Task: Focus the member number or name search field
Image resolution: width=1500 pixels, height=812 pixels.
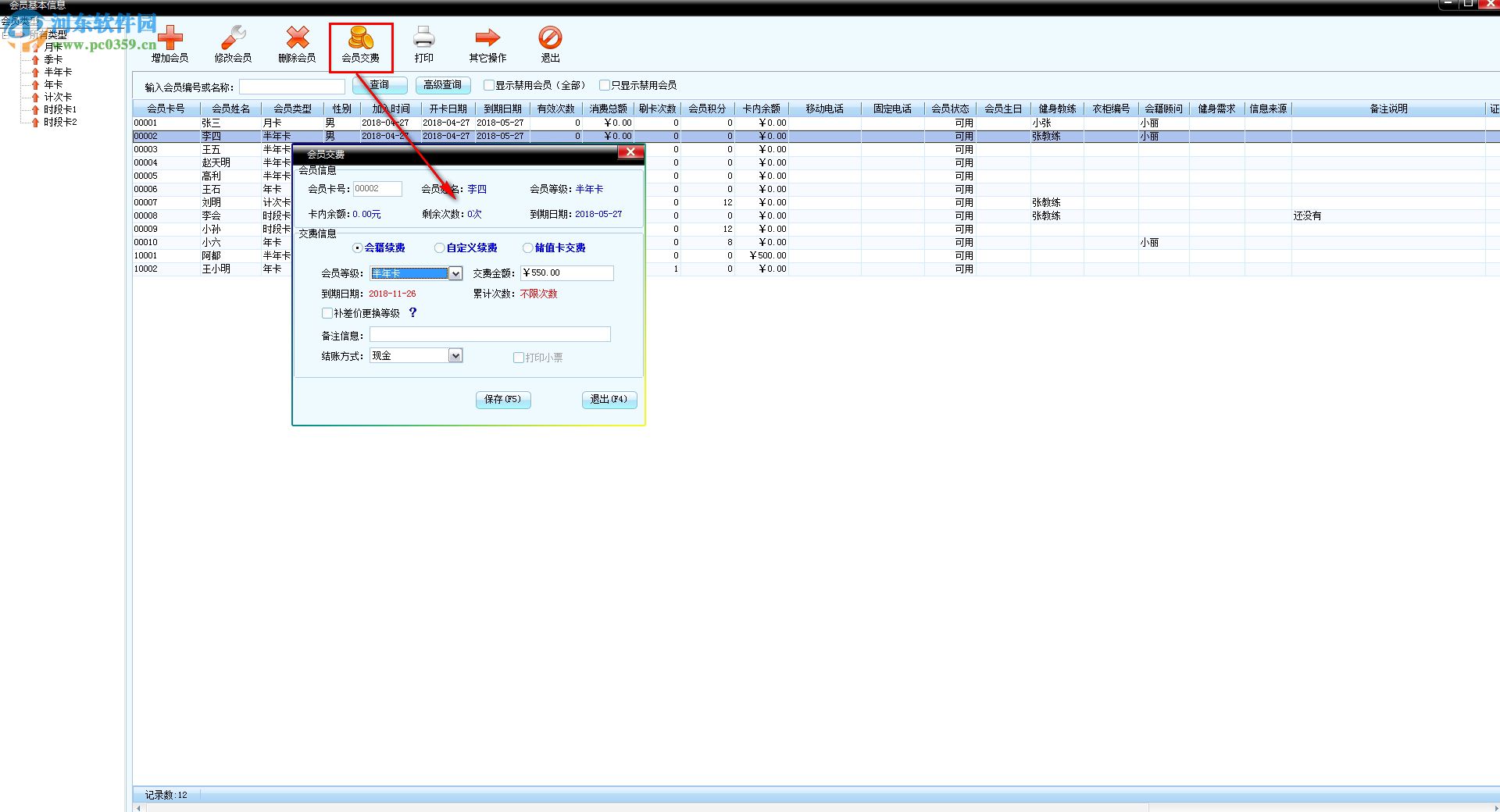Action: [292, 87]
